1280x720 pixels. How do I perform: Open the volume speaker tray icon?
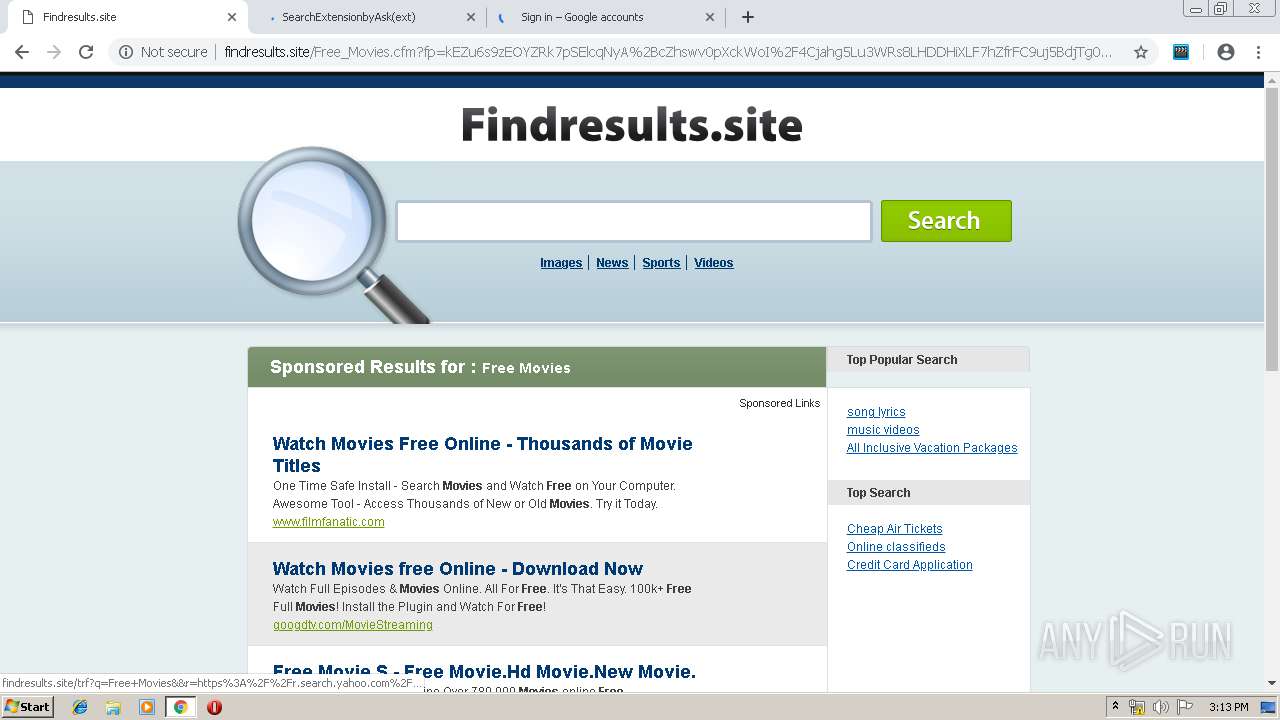pos(1161,707)
